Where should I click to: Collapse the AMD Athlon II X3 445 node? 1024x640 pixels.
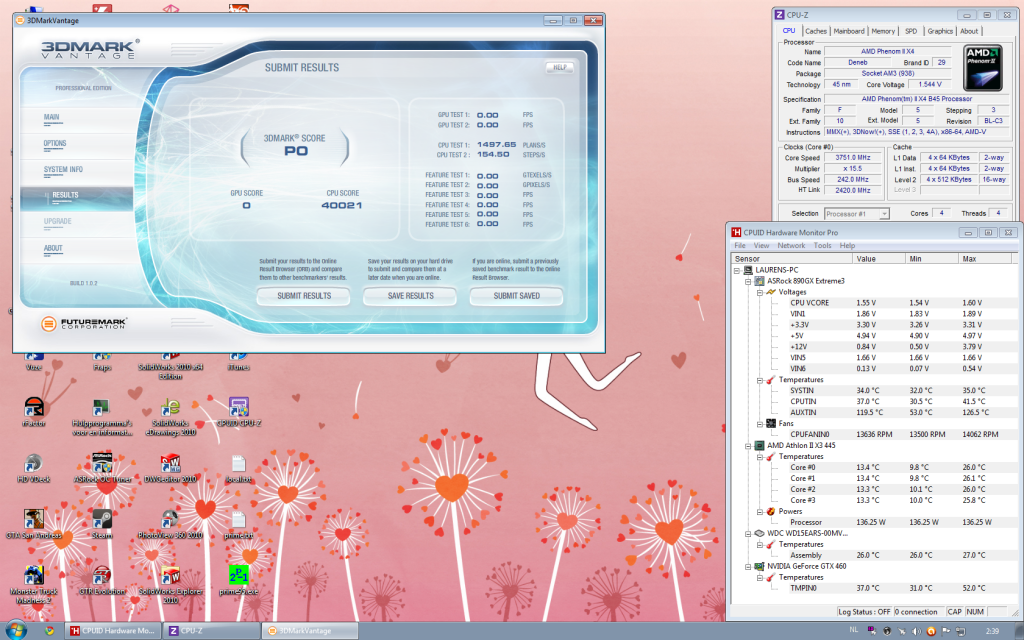tap(748, 445)
